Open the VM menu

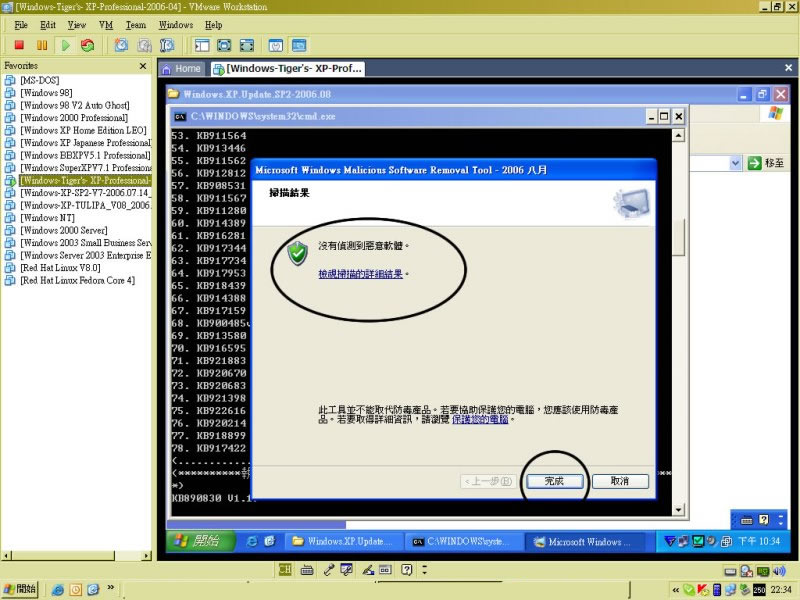point(106,25)
